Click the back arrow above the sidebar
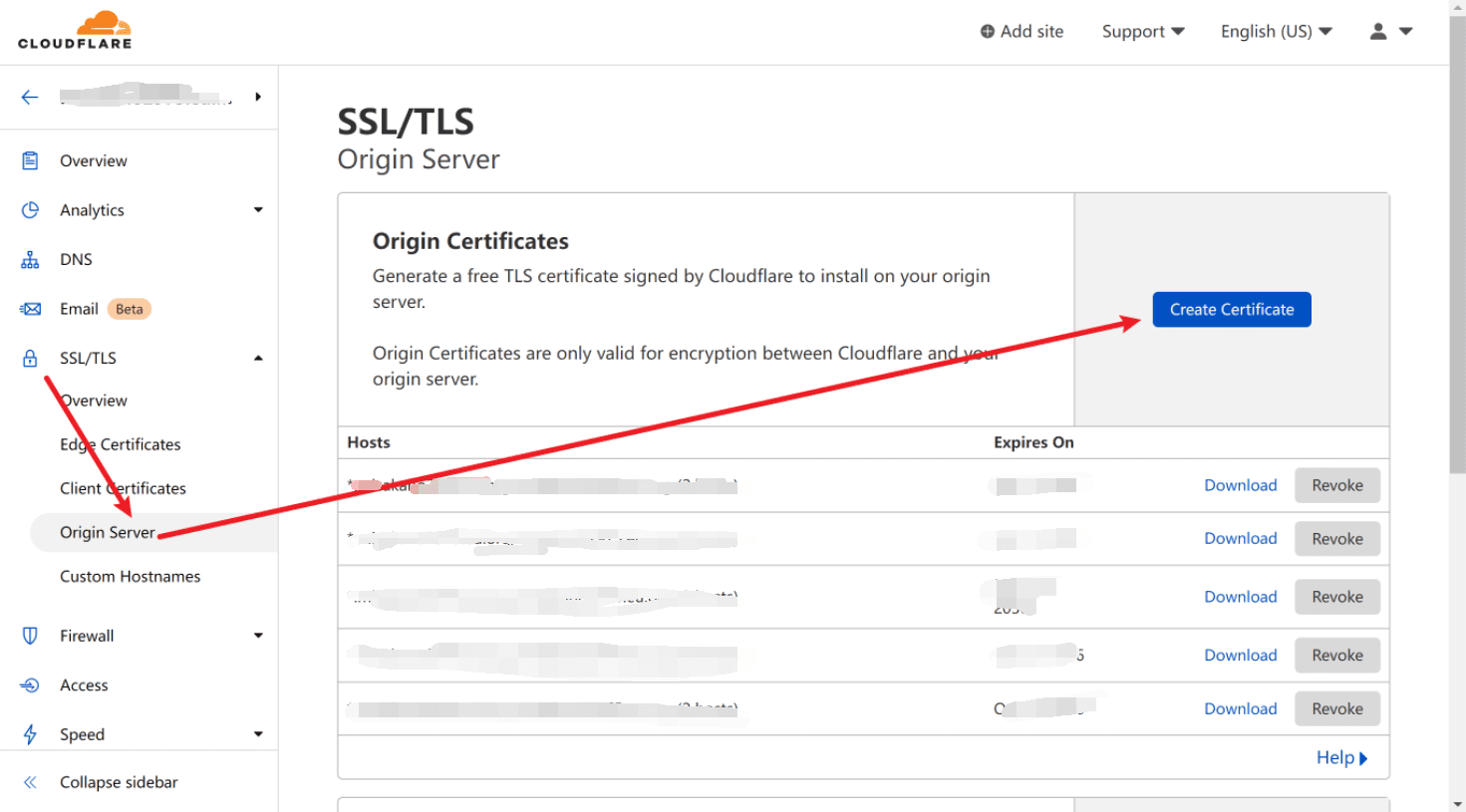The image size is (1466, 812). tap(30, 97)
